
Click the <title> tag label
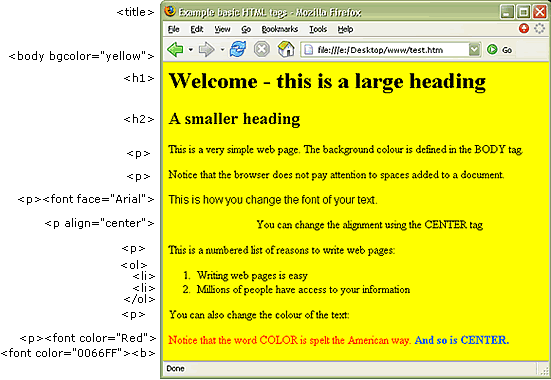coord(135,12)
